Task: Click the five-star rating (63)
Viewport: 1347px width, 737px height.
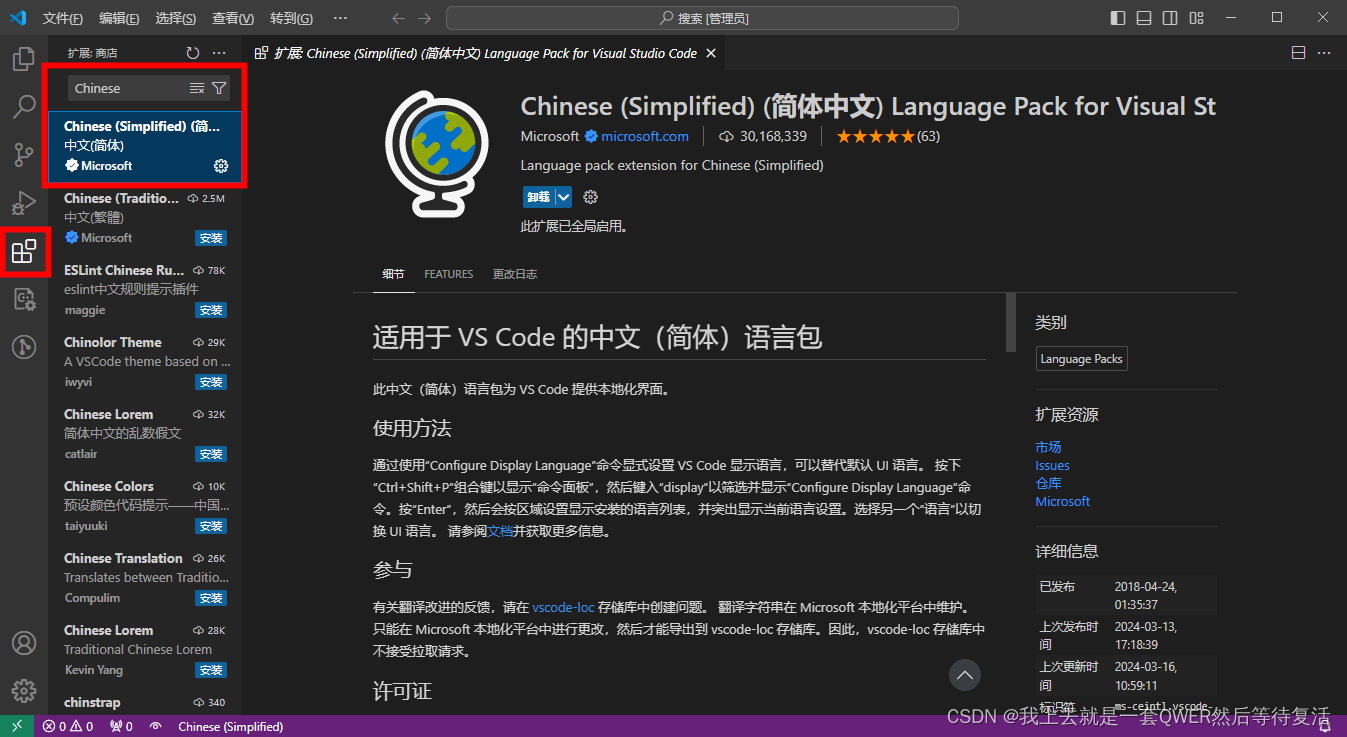Action: point(888,136)
